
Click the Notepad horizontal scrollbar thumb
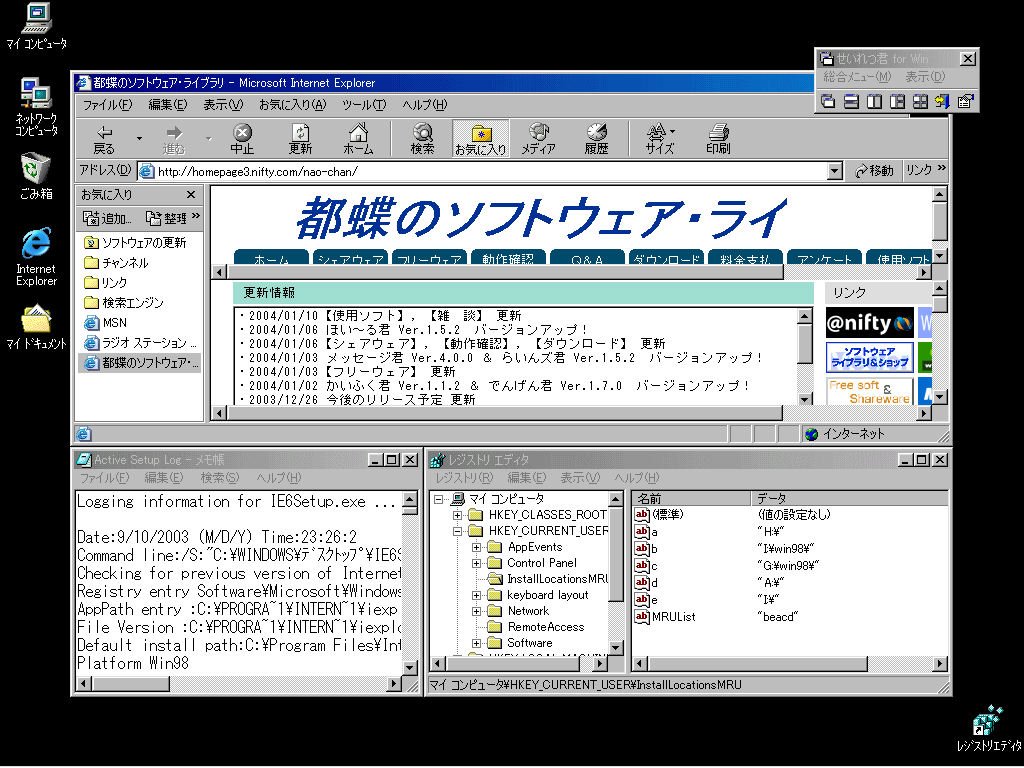click(x=131, y=684)
